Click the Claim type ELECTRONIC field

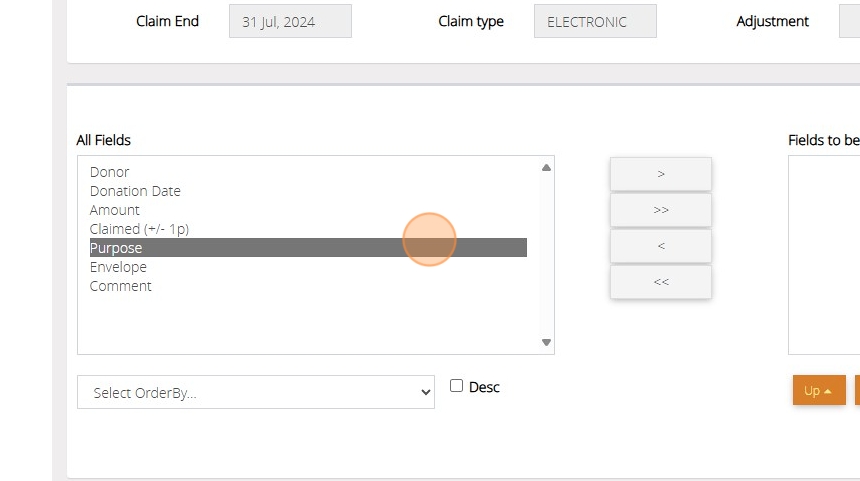(595, 21)
